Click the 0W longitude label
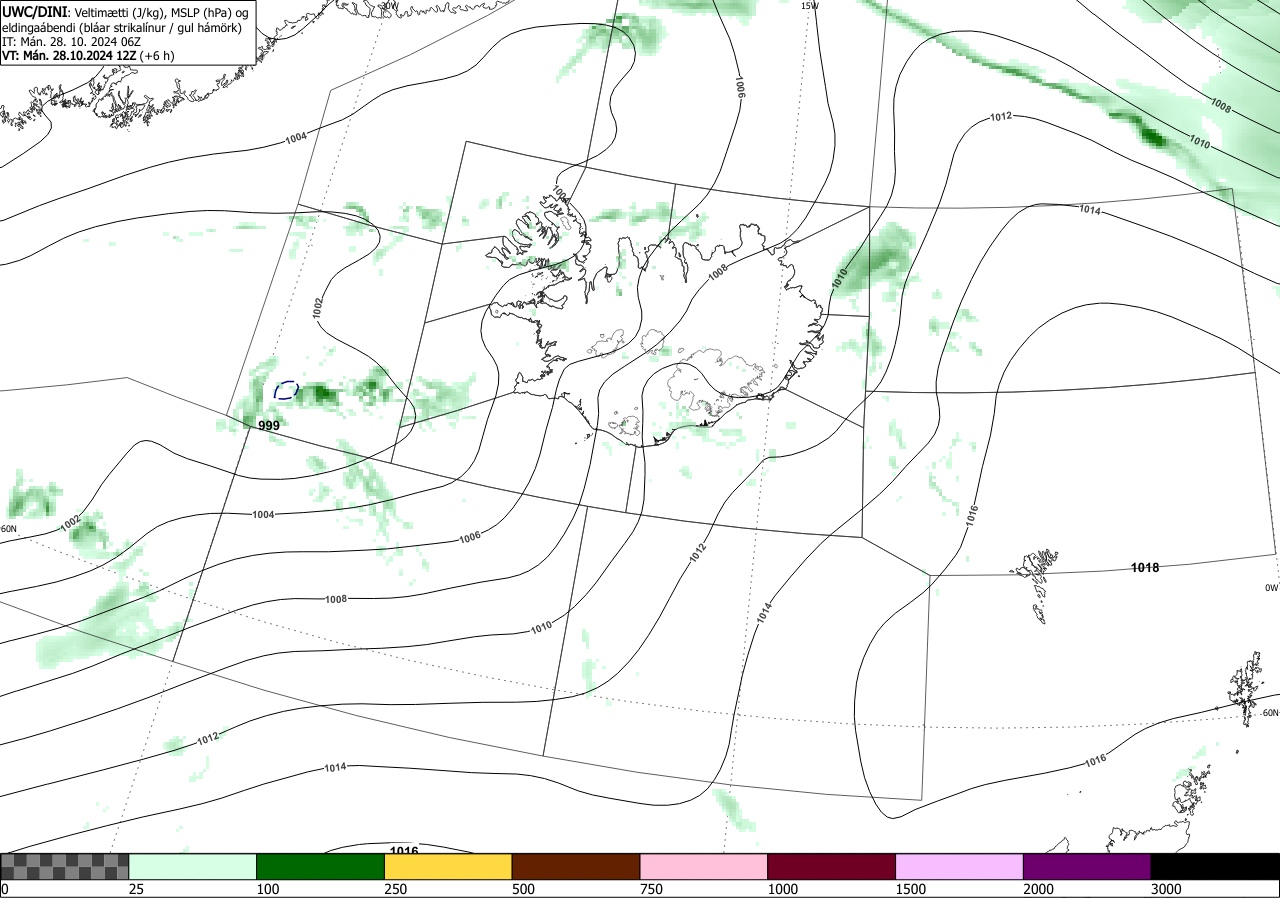This screenshot has height=898, width=1280. (1271, 588)
